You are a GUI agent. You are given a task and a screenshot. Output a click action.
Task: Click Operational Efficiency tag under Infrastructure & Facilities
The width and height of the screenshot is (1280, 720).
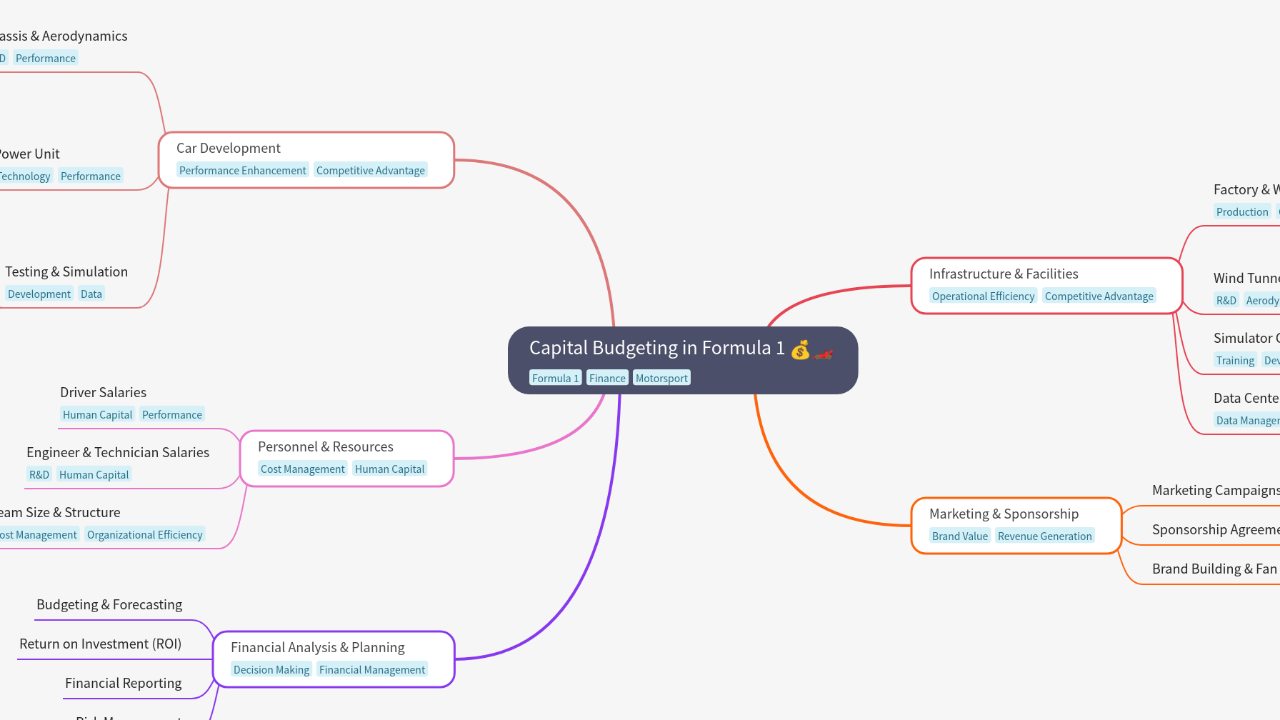click(x=983, y=296)
